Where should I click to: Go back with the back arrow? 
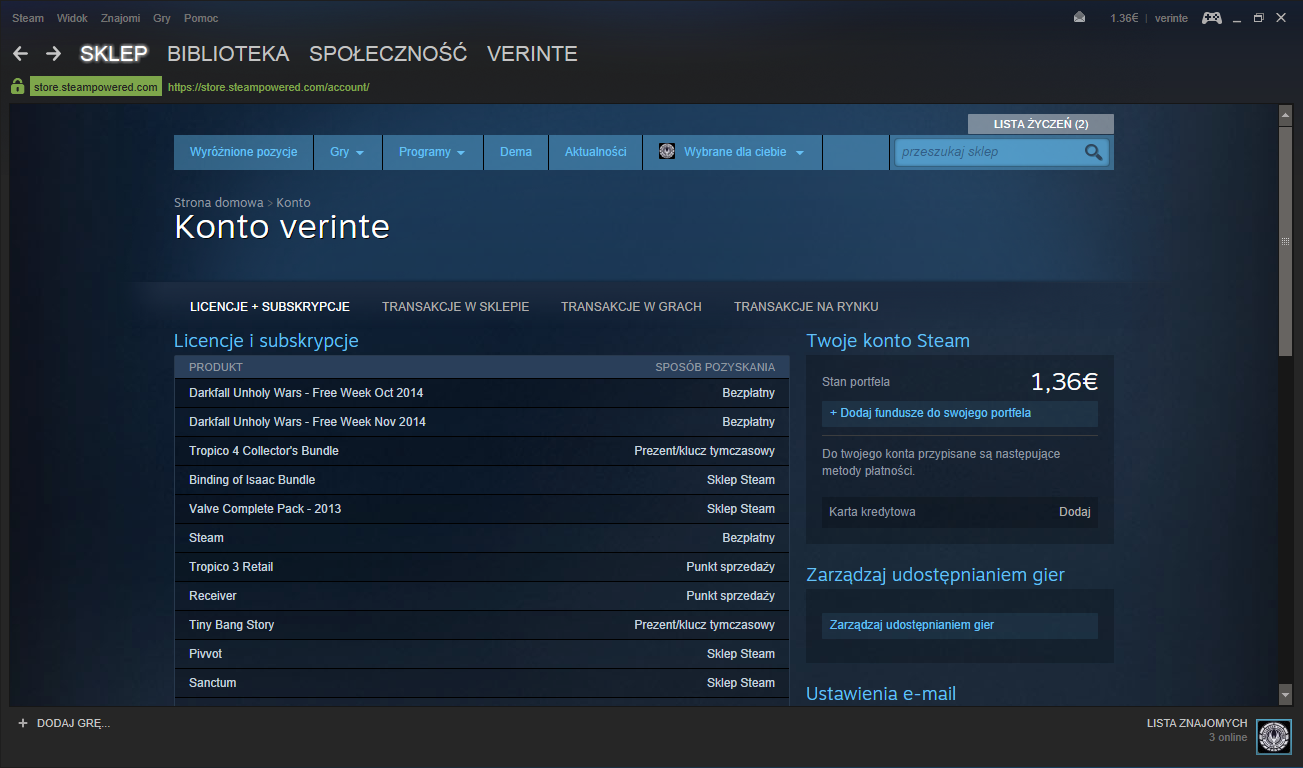(20, 54)
